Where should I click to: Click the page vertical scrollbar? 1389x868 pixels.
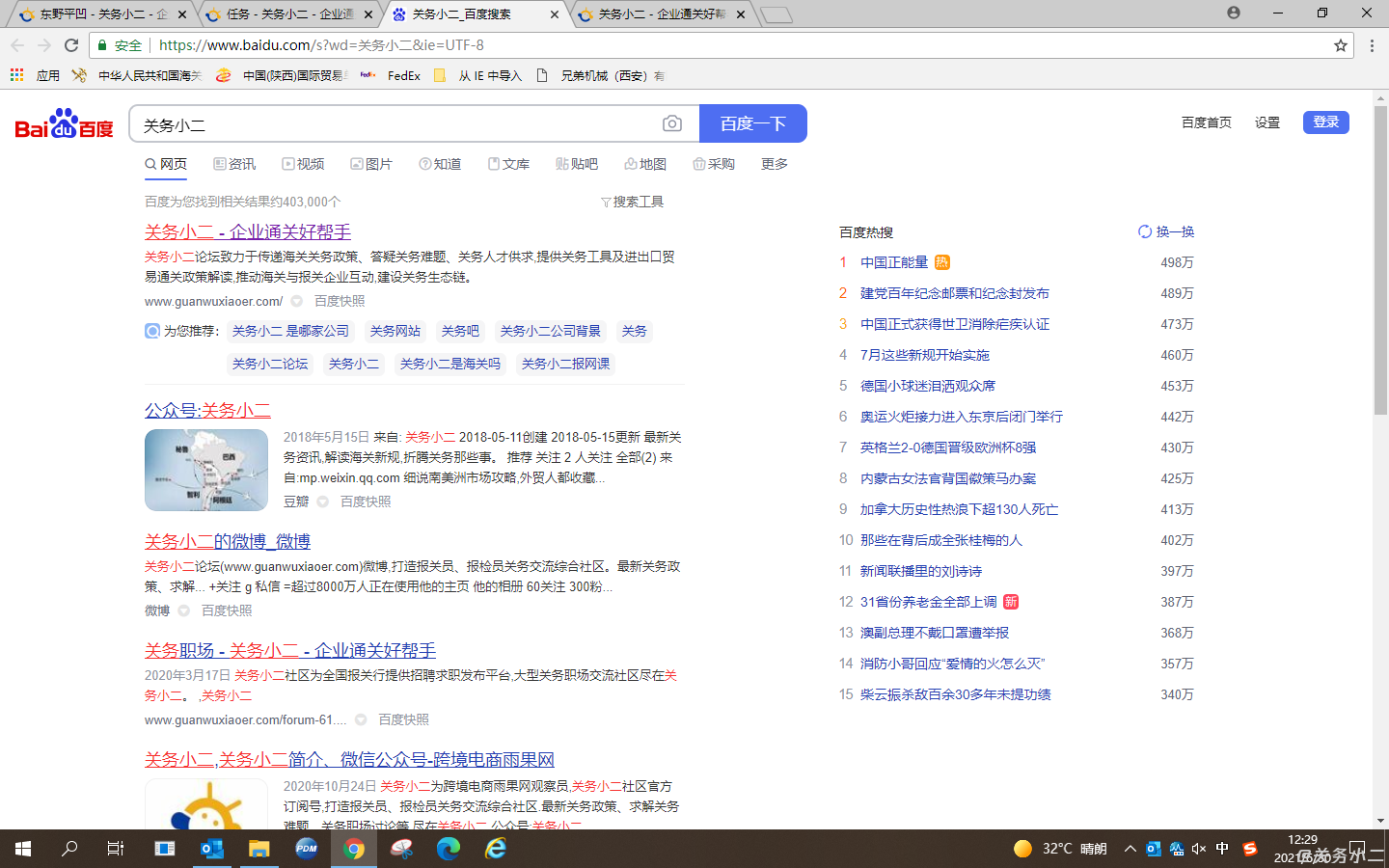click(x=1381, y=260)
